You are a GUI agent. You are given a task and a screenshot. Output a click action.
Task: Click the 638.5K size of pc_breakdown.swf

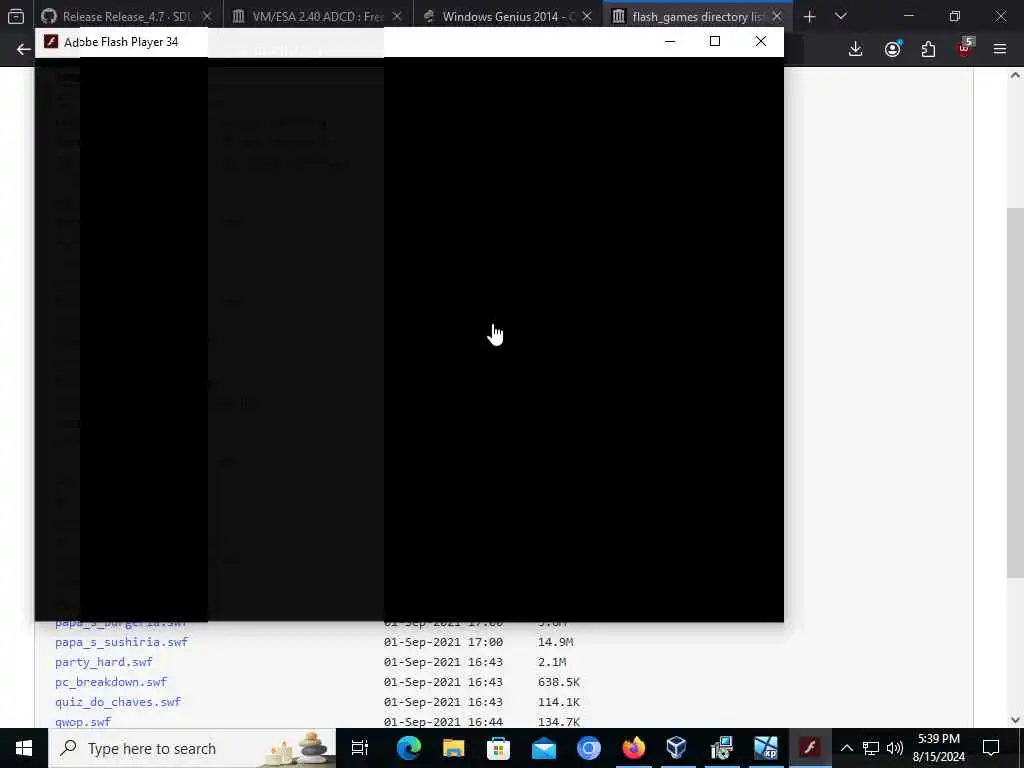558,682
